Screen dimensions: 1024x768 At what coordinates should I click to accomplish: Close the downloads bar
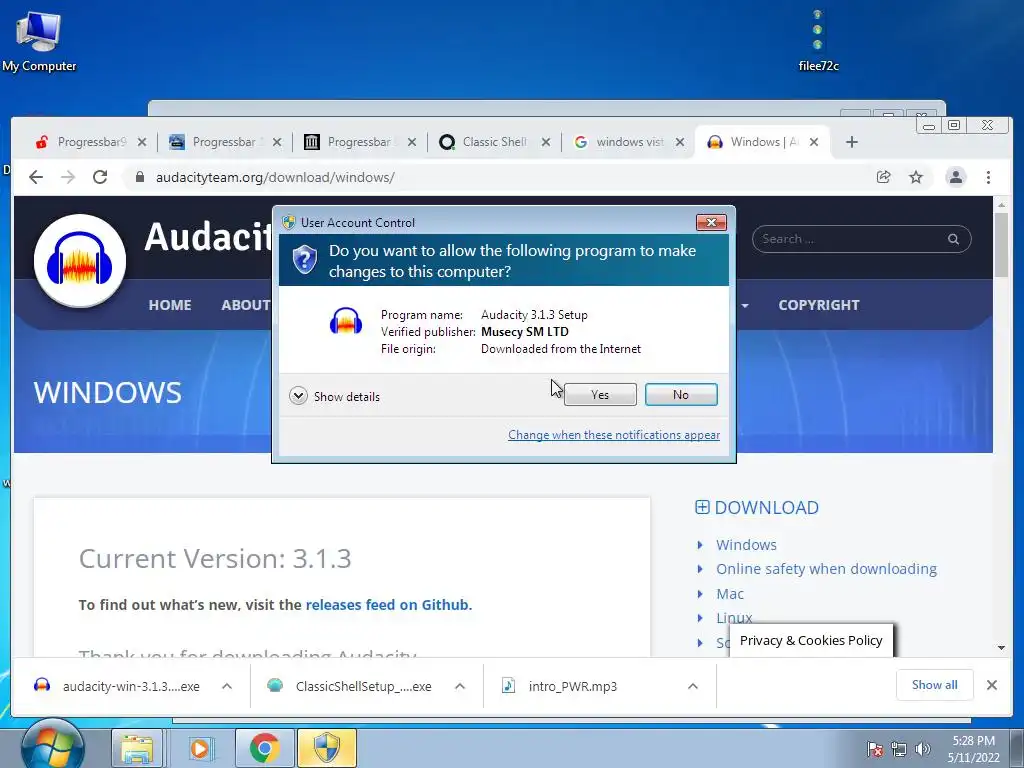991,684
